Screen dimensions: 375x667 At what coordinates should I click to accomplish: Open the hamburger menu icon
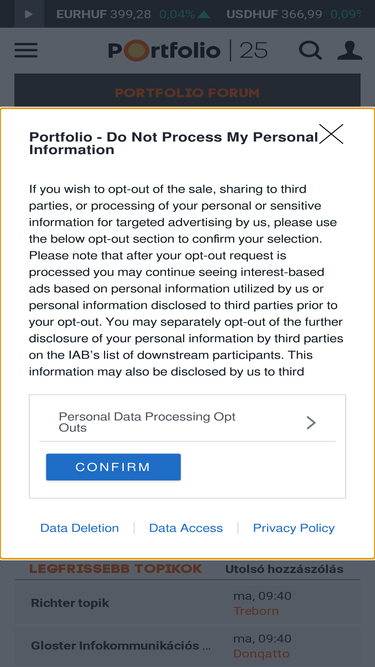tap(26, 50)
